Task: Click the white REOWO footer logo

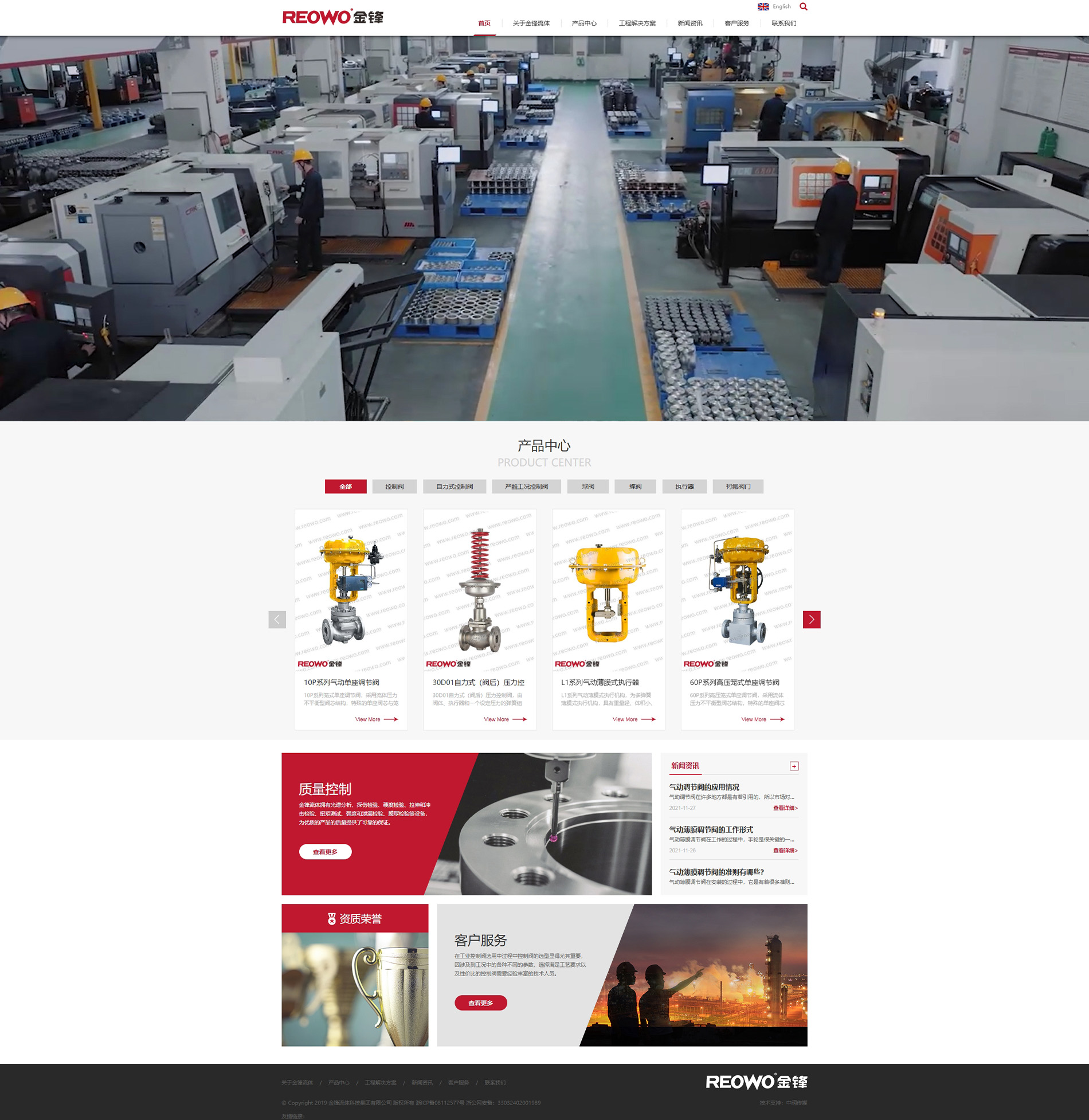Action: [756, 1082]
